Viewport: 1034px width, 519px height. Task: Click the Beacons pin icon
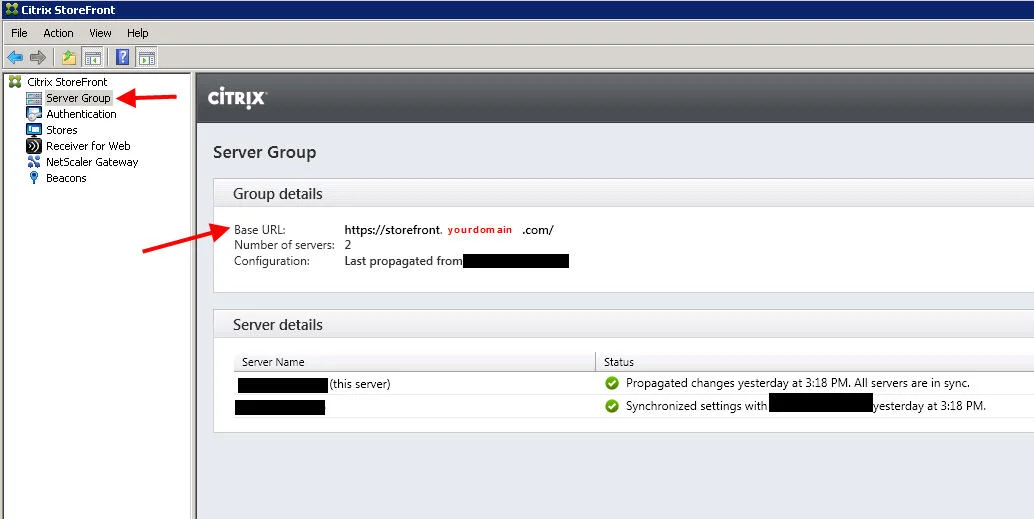pos(34,178)
